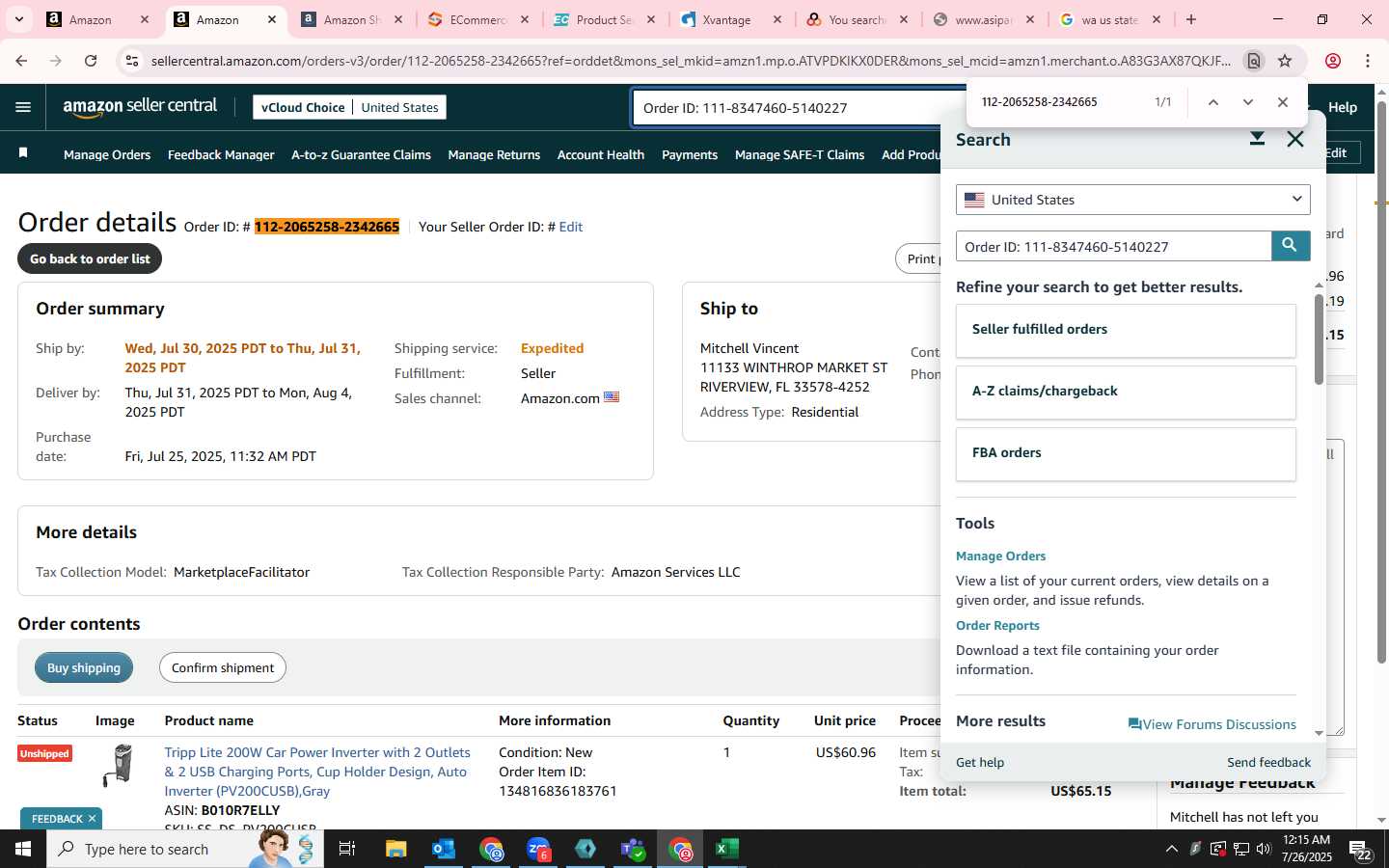The image size is (1389, 868).
Task: Open a new browser tab
Action: click(x=1191, y=19)
